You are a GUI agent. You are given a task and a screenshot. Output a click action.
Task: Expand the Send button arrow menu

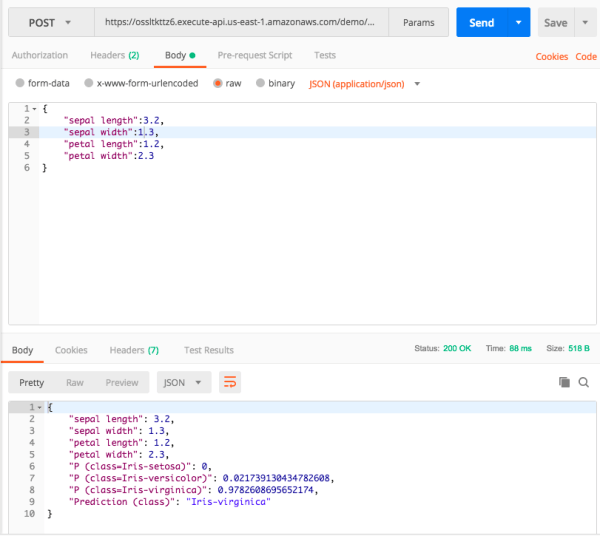click(518, 23)
